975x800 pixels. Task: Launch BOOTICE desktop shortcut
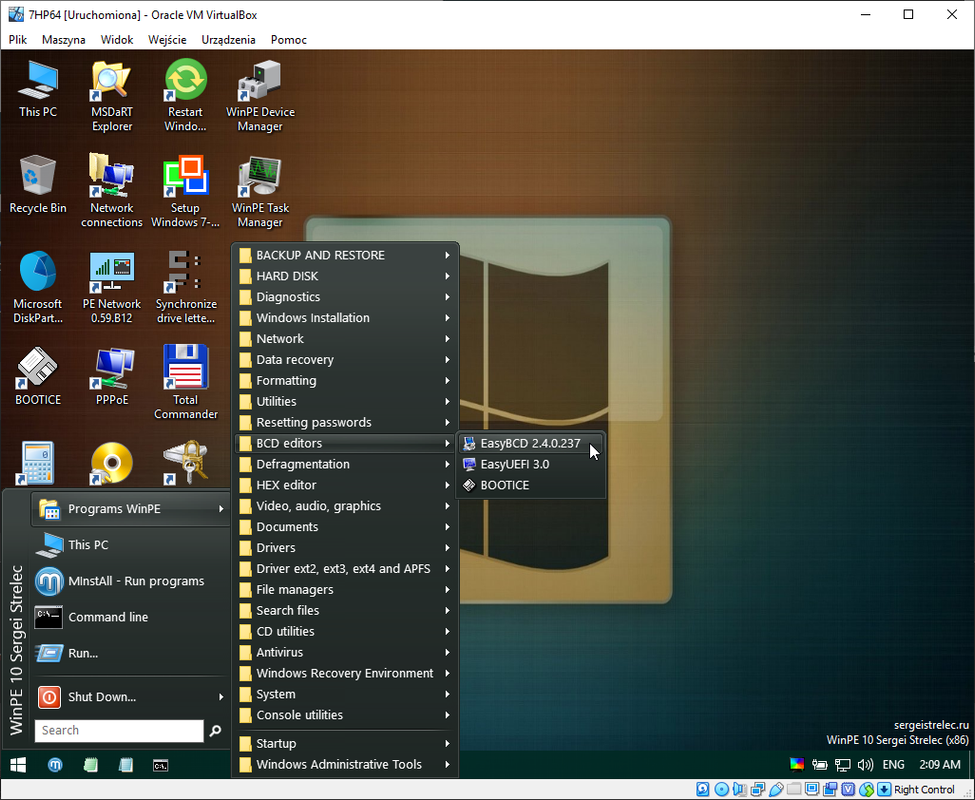point(38,376)
